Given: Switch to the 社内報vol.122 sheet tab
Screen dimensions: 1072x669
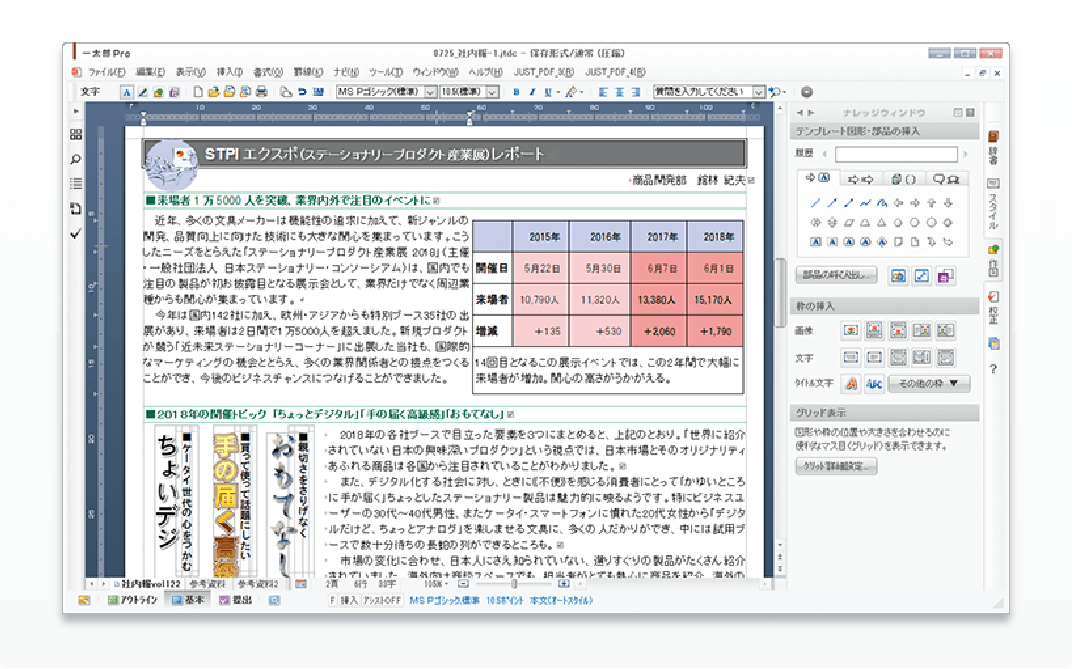Looking at the screenshot, I should pos(147,584).
